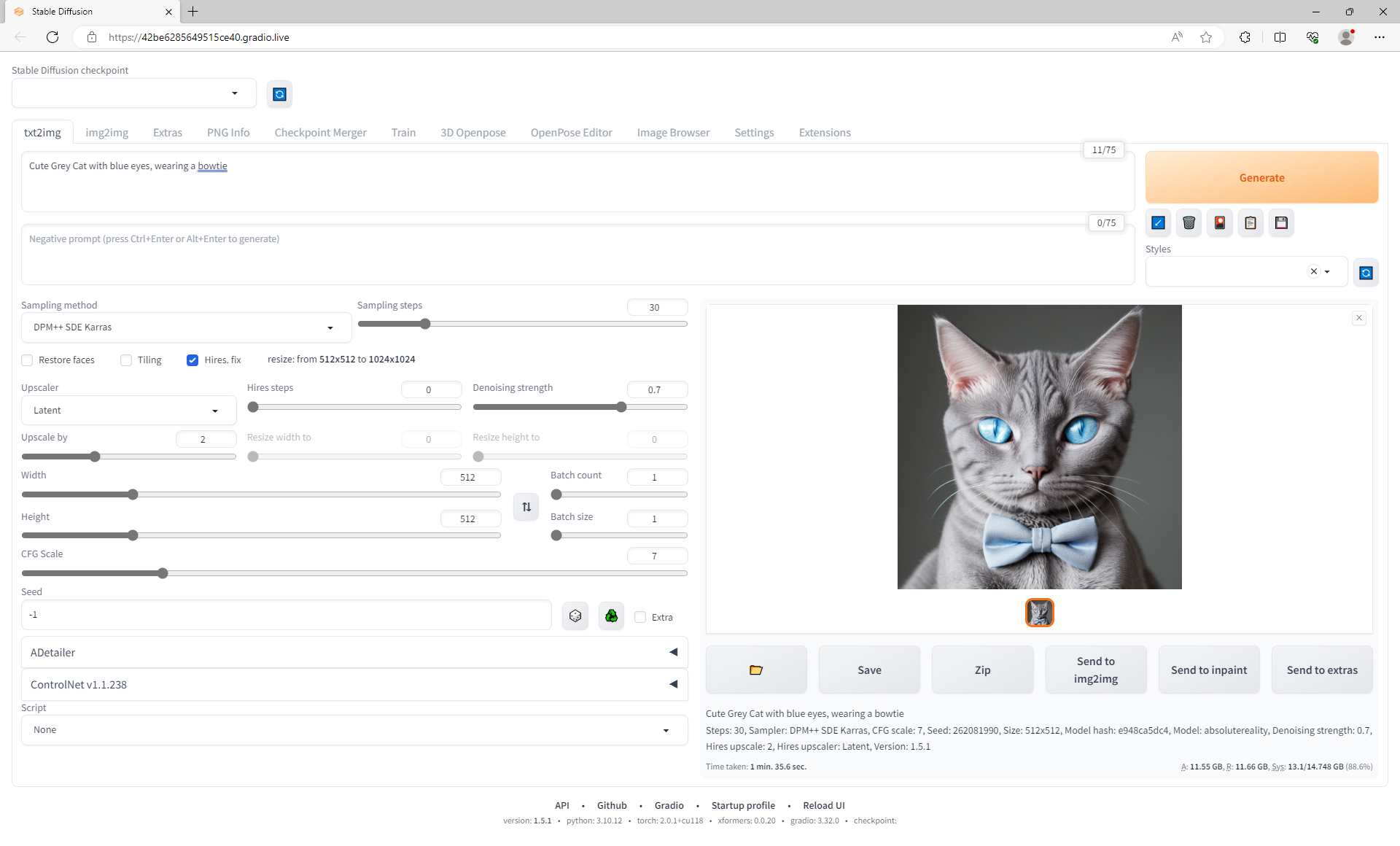The image size is (1400, 846).
Task: Click the green recycle reuse-seed icon
Action: click(611, 616)
